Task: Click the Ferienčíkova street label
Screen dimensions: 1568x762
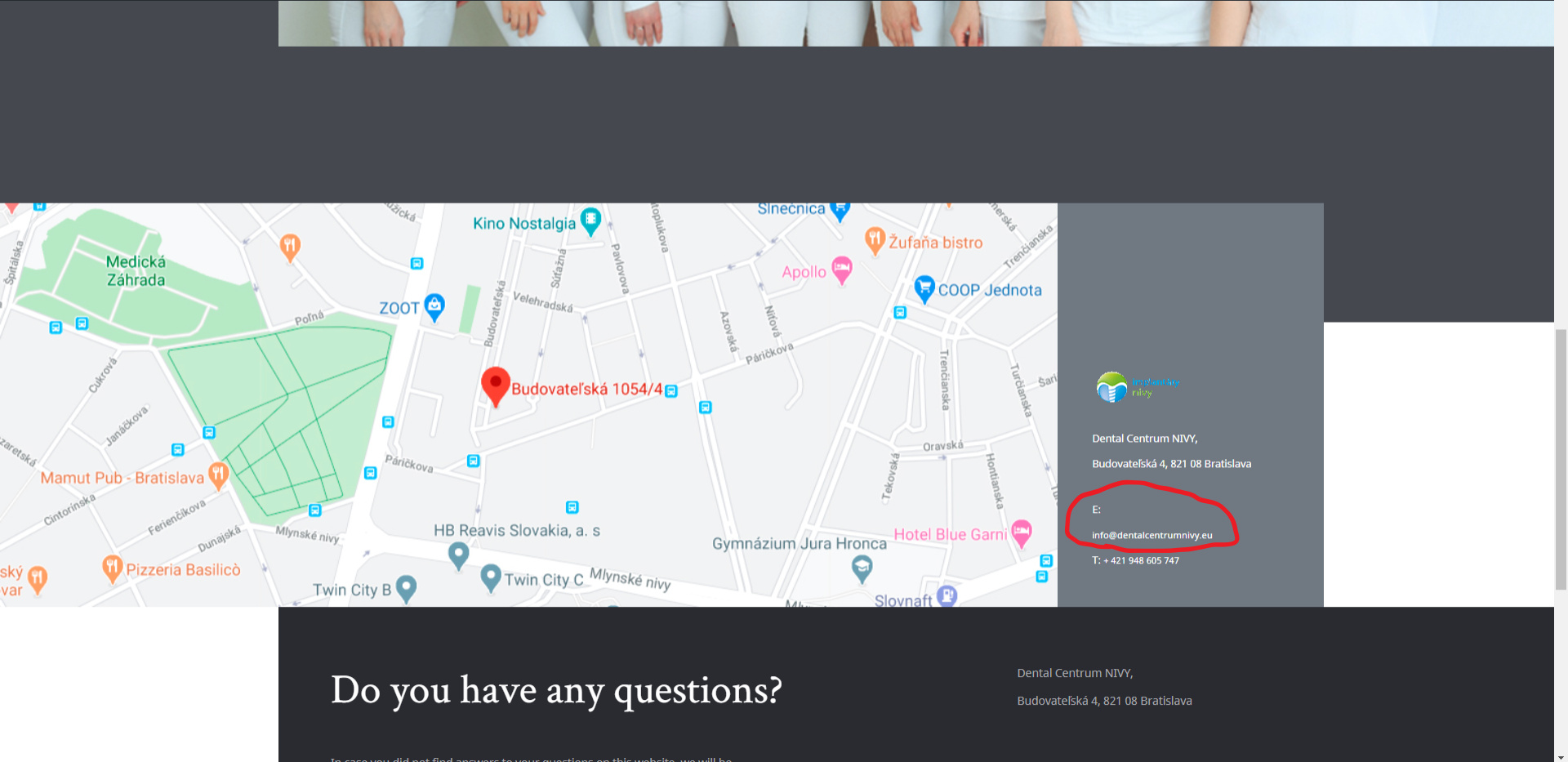Action: [177, 517]
